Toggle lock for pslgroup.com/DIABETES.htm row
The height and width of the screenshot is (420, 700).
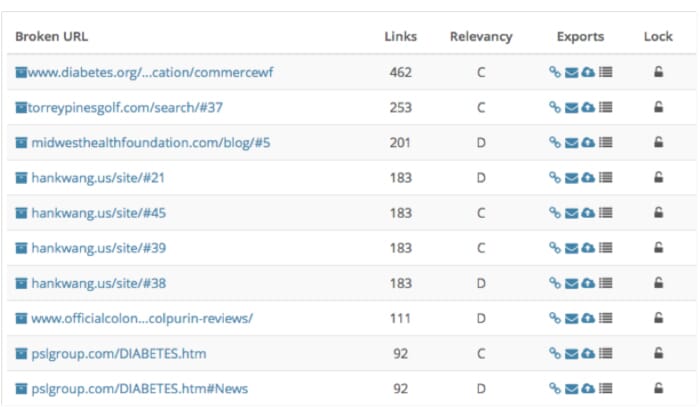point(658,353)
